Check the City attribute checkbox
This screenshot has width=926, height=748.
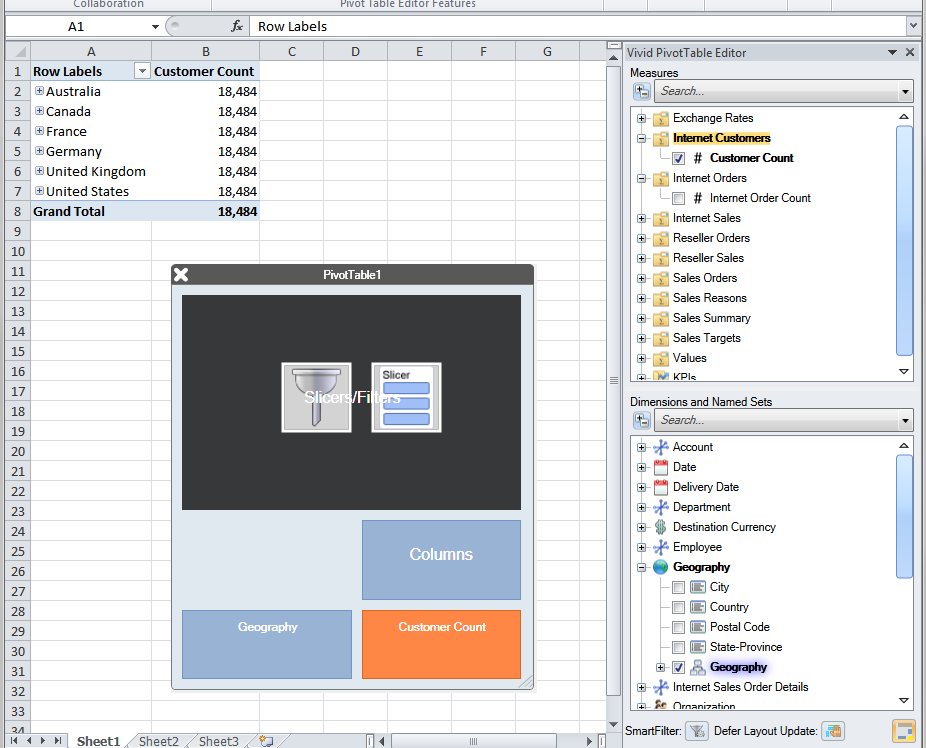coord(679,587)
